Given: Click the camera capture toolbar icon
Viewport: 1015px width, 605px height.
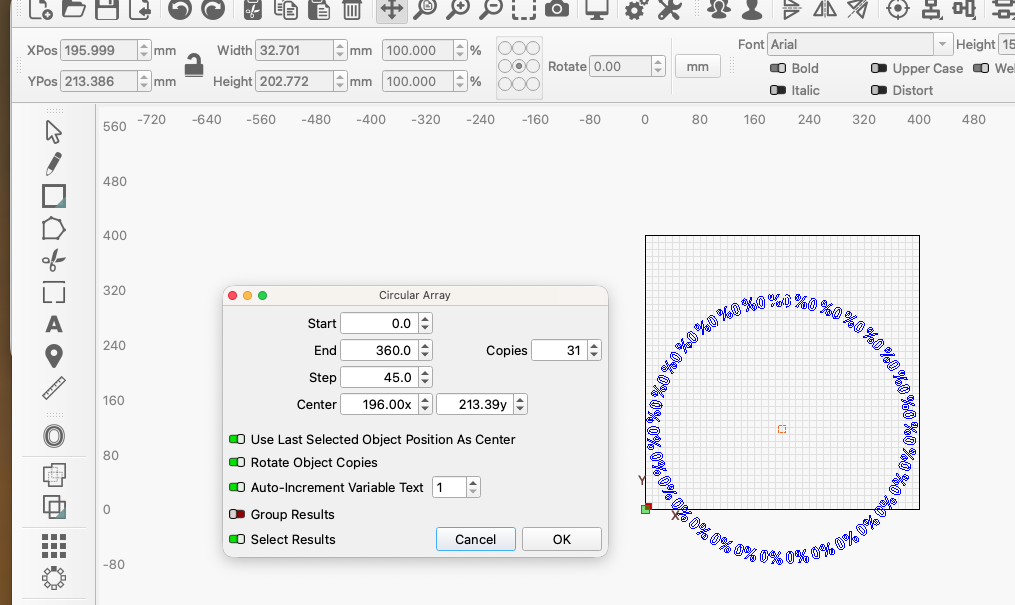Looking at the screenshot, I should [556, 11].
